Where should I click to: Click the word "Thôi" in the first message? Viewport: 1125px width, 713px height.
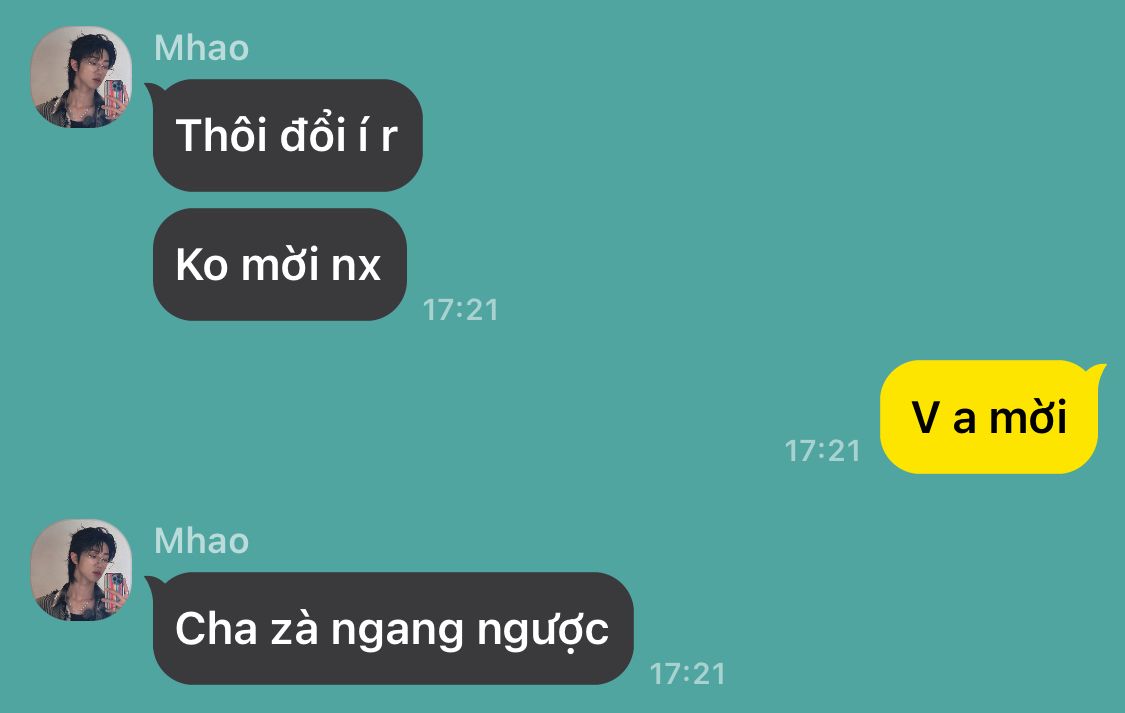tap(222, 135)
